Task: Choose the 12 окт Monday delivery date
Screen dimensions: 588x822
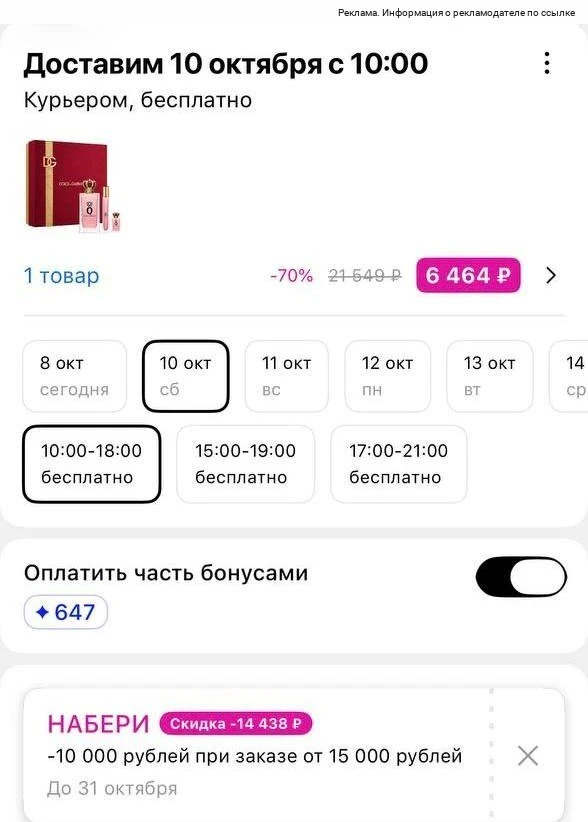Action: [387, 376]
